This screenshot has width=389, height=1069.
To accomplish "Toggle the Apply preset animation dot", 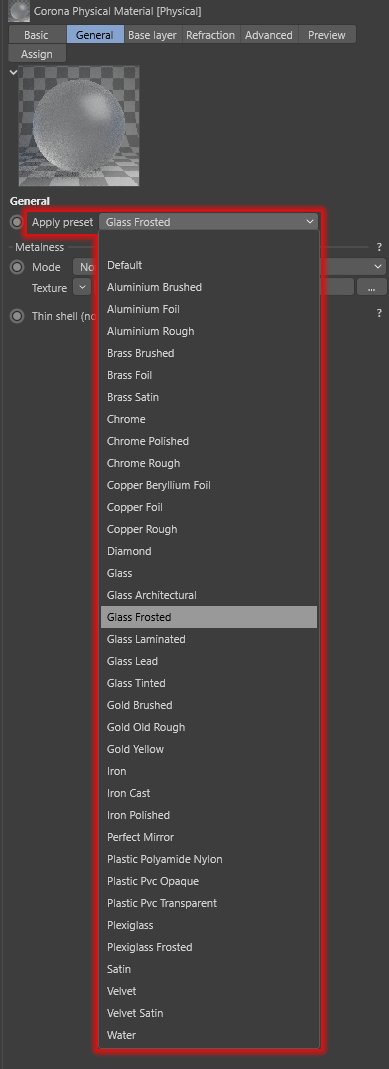I will point(17,222).
